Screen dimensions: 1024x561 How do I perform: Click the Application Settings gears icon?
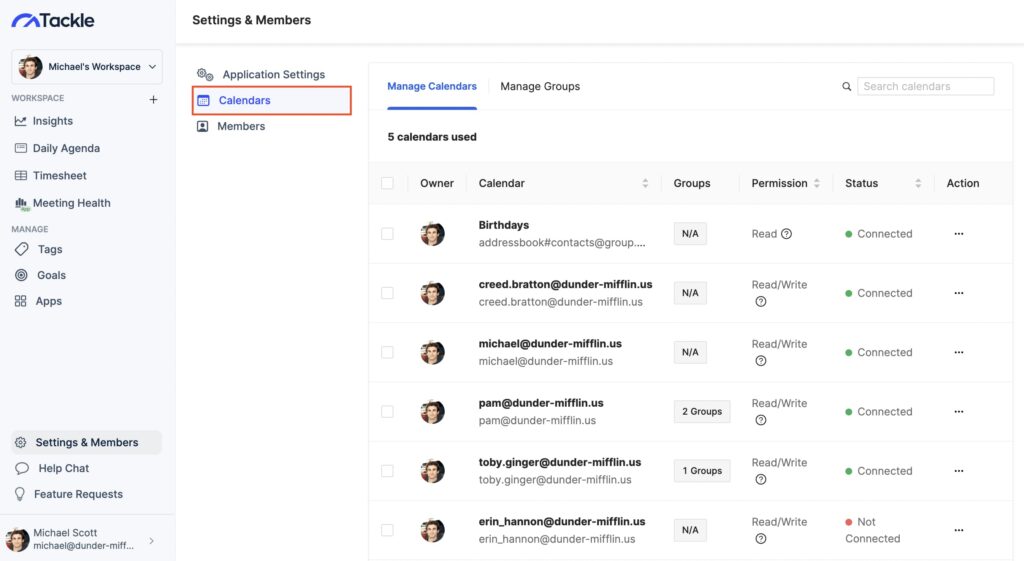point(205,74)
